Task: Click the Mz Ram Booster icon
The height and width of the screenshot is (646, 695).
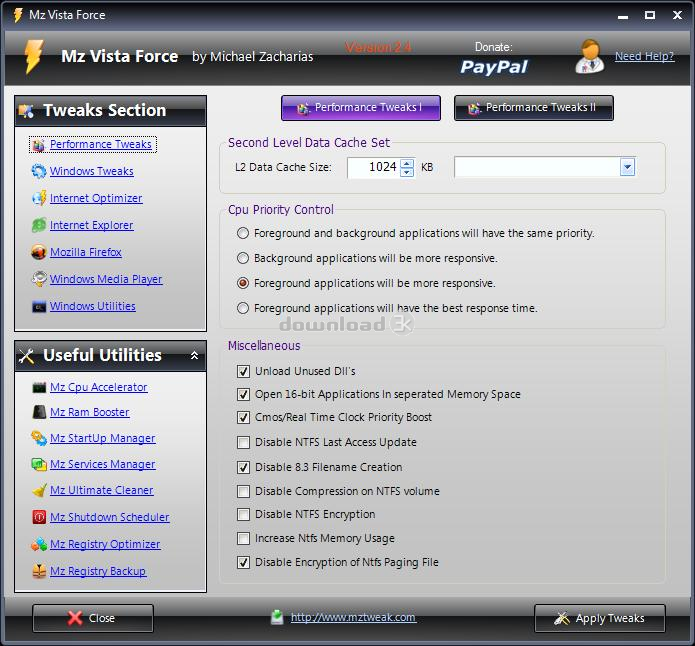Action: coord(39,412)
